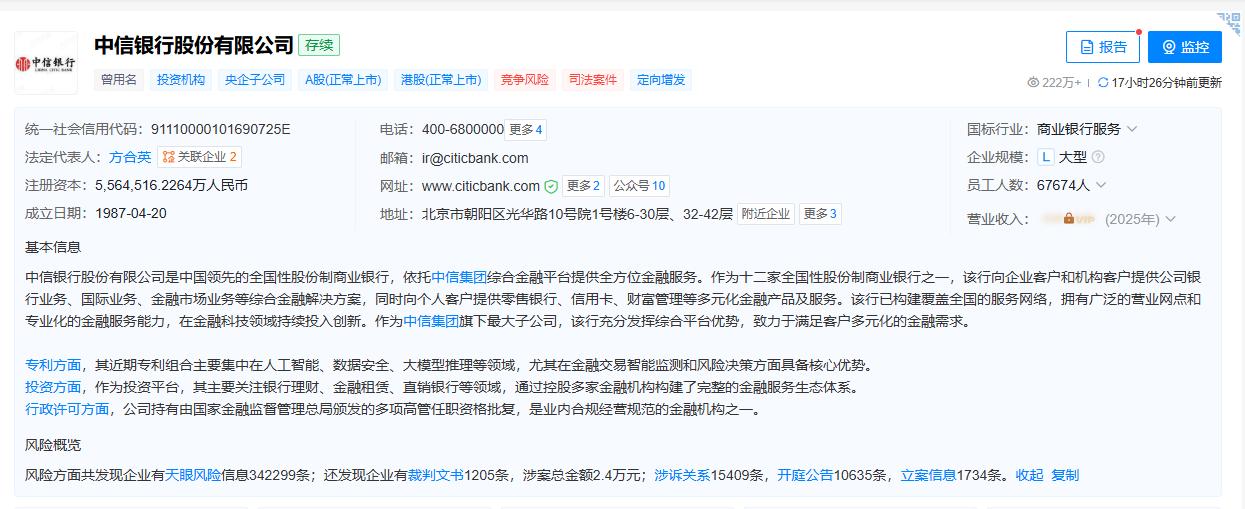Open 关联企业 2 related companies badge

(199, 157)
